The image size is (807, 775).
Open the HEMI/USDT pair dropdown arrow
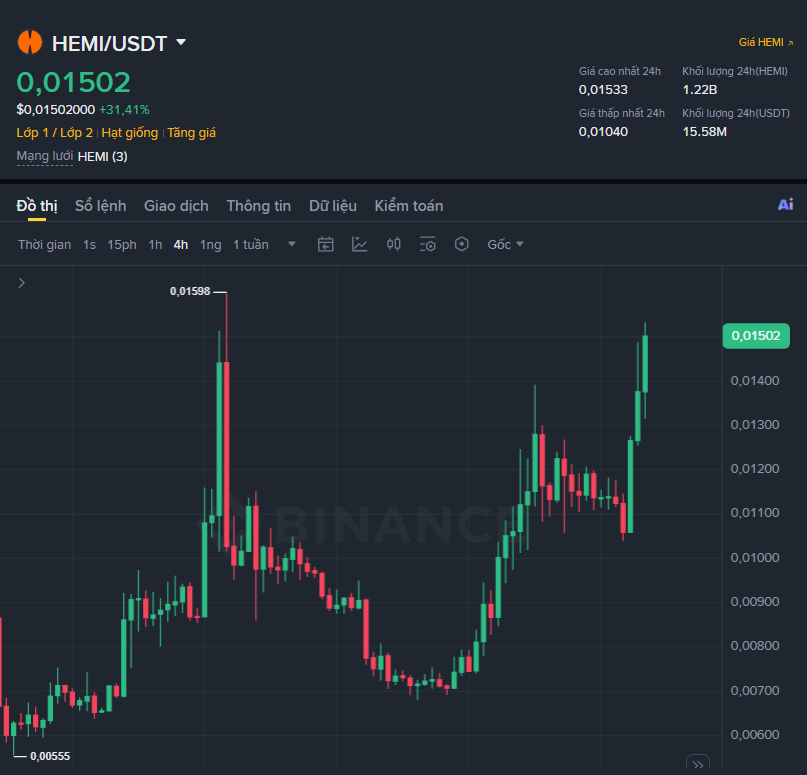click(x=181, y=42)
